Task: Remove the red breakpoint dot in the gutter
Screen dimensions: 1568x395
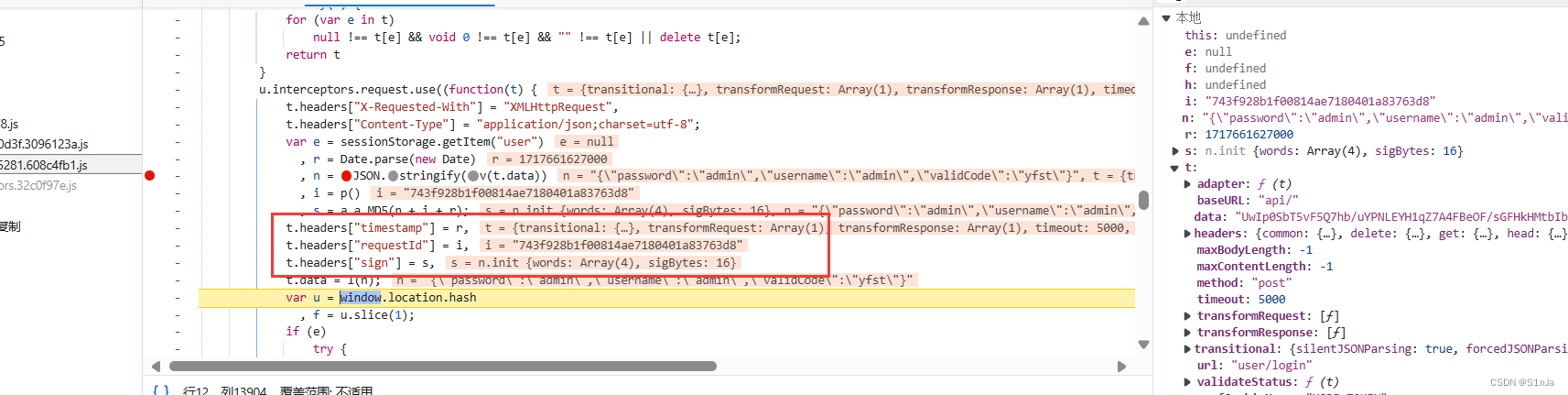Action: (x=150, y=175)
